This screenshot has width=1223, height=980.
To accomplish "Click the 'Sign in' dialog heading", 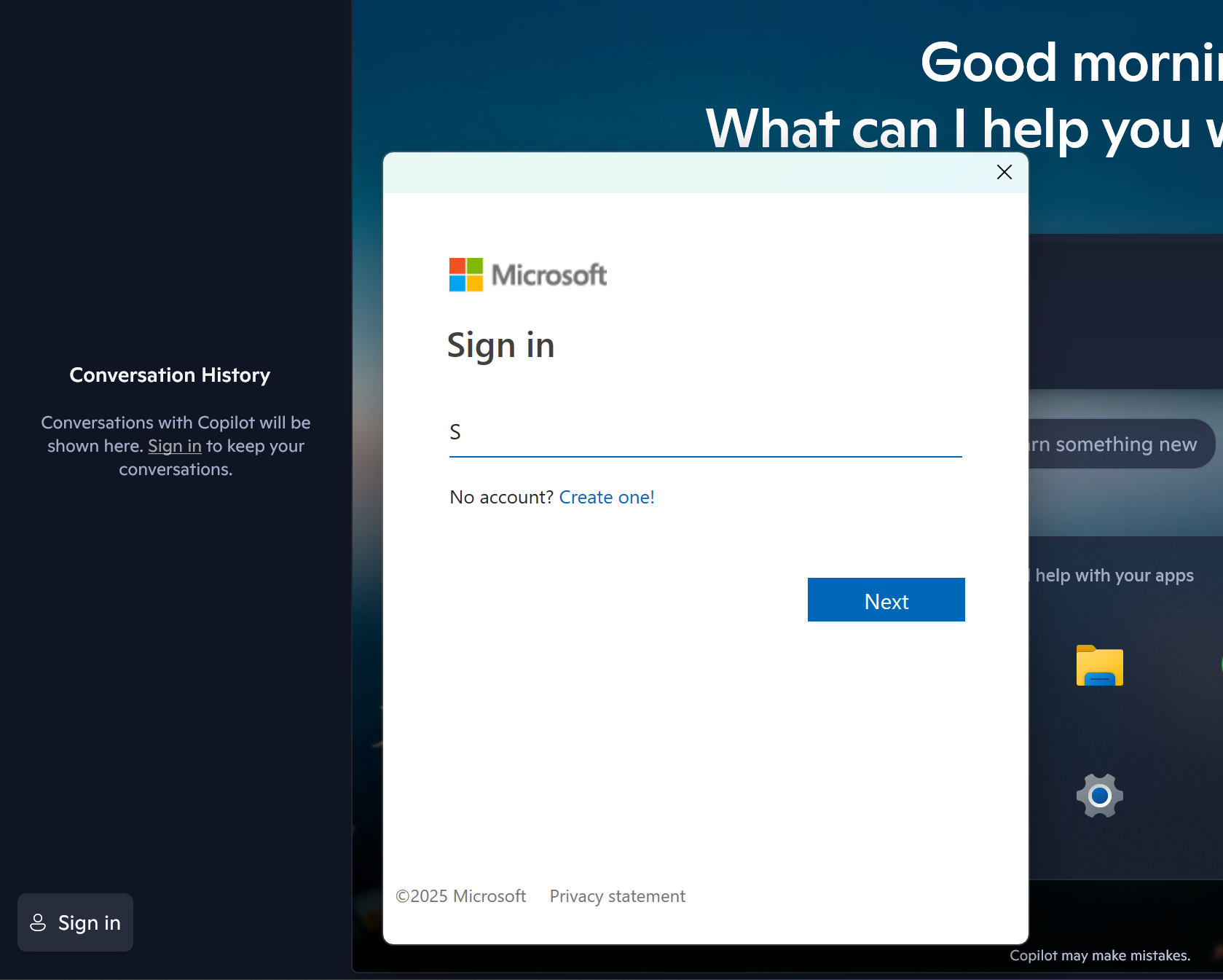I will click(x=500, y=345).
